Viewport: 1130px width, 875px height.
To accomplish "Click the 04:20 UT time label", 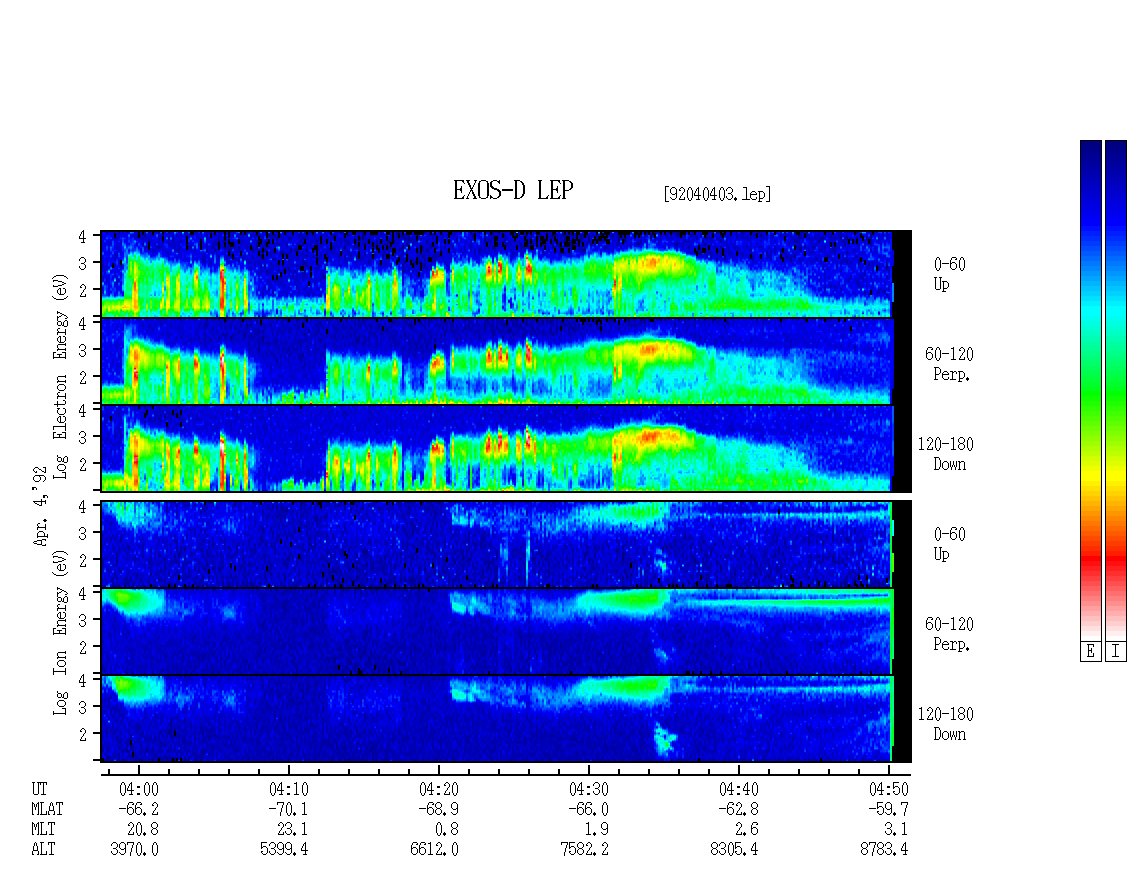I will click(438, 789).
